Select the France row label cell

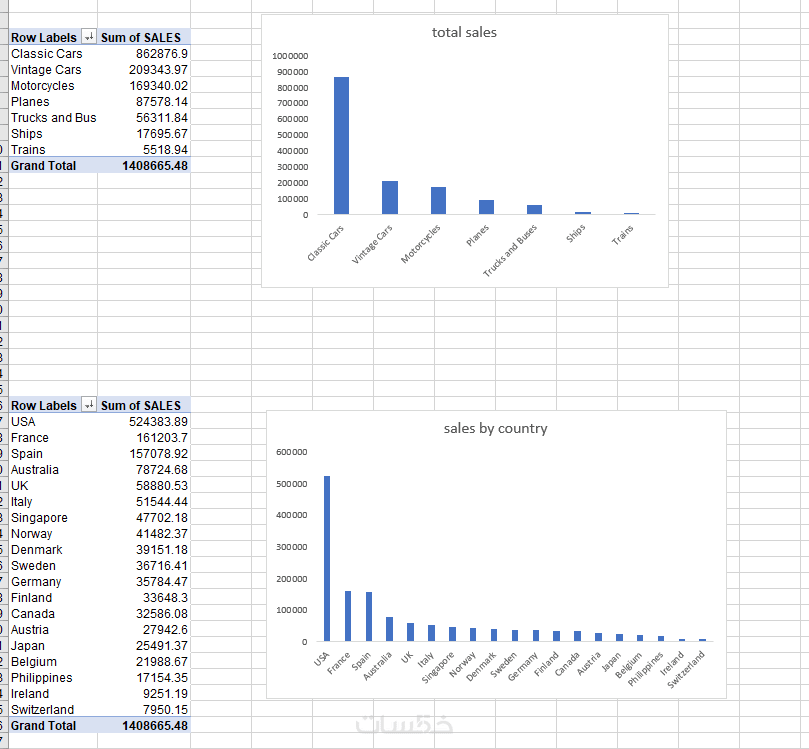tap(53, 437)
